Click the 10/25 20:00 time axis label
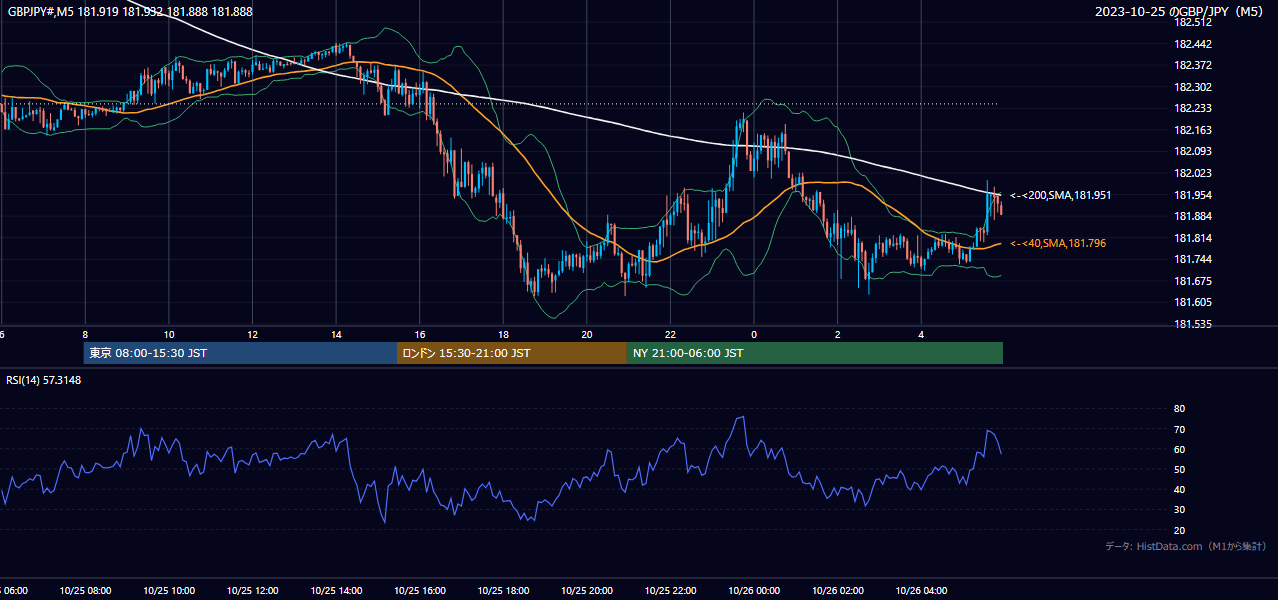The height and width of the screenshot is (600, 1278). 587,591
